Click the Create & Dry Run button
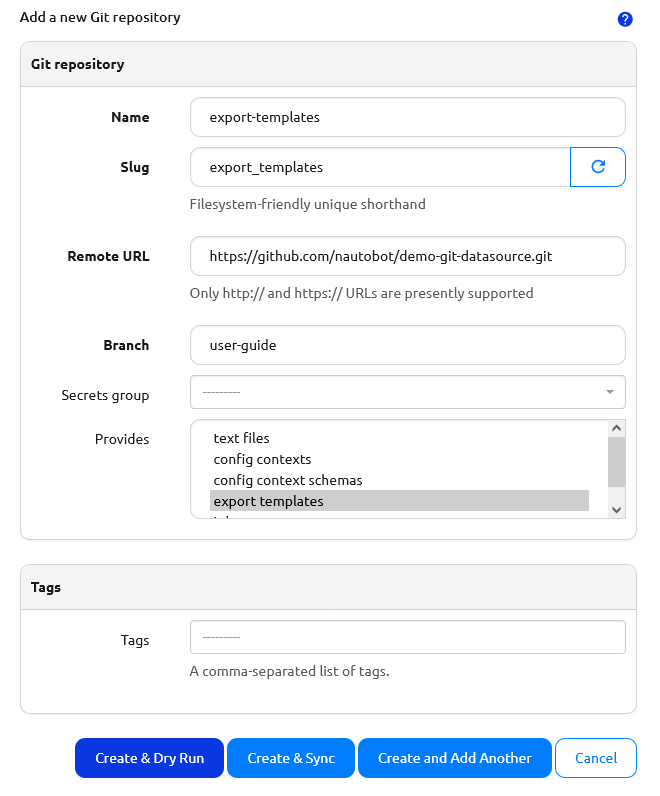This screenshot has width=660, height=796. tap(149, 758)
